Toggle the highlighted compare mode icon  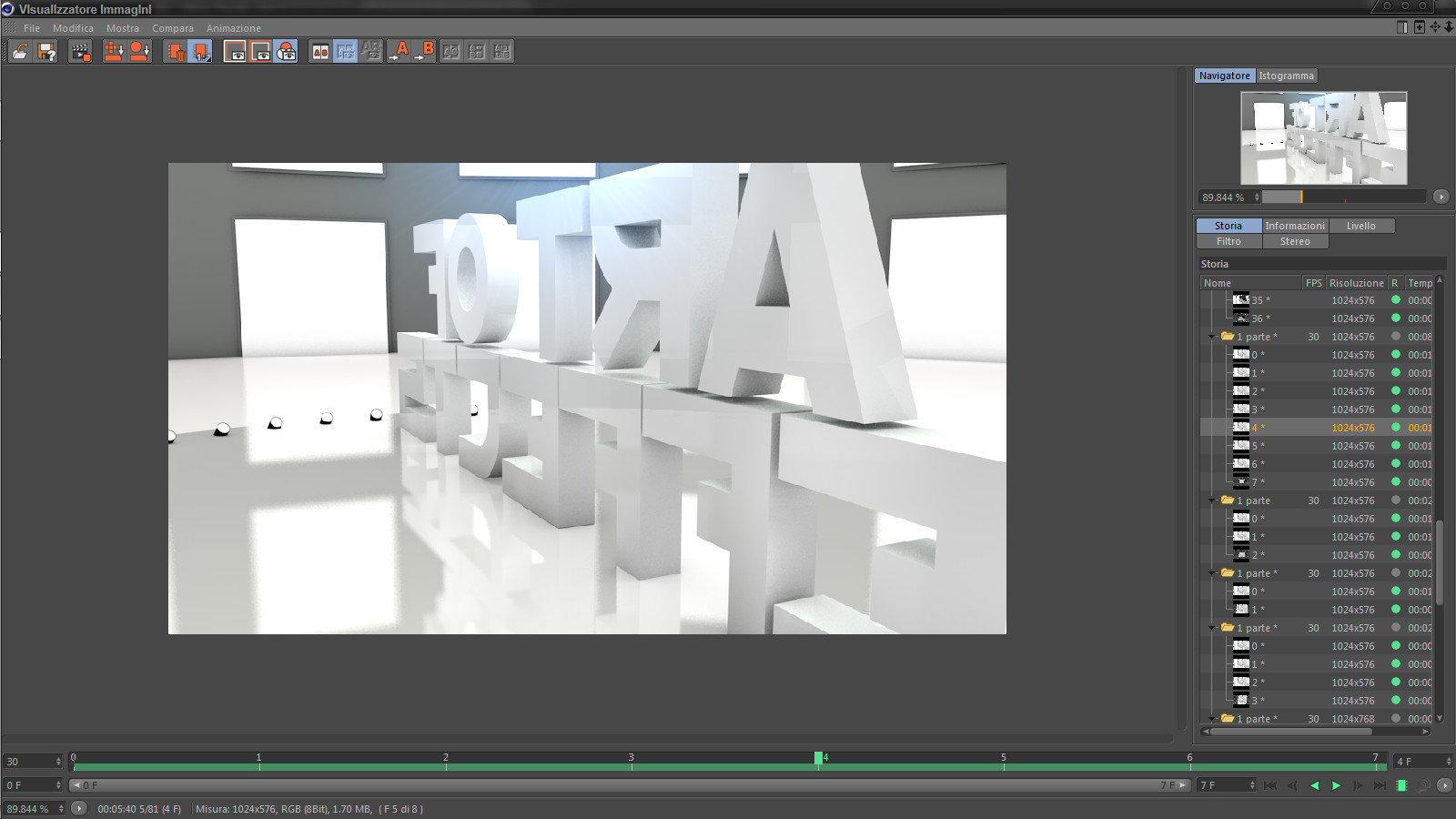[x=346, y=52]
